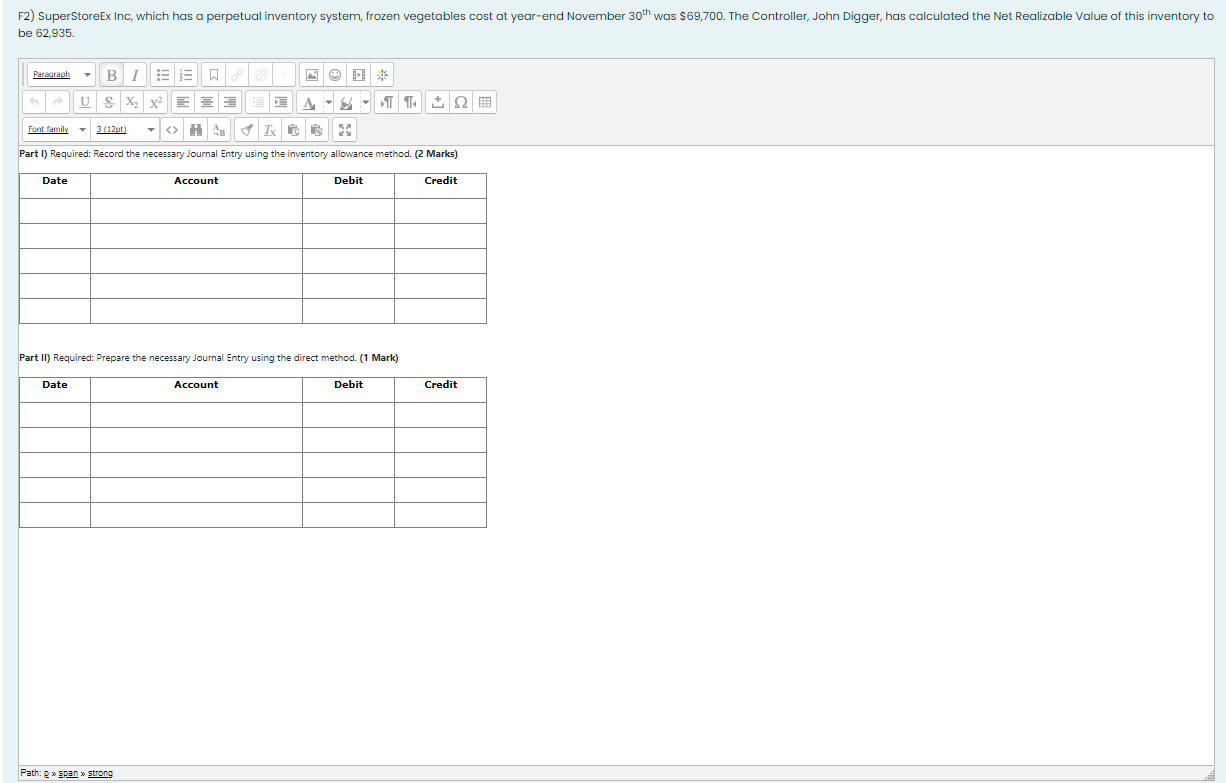Insert an anchor bookmark
The width and height of the screenshot is (1226, 783).
coord(214,75)
